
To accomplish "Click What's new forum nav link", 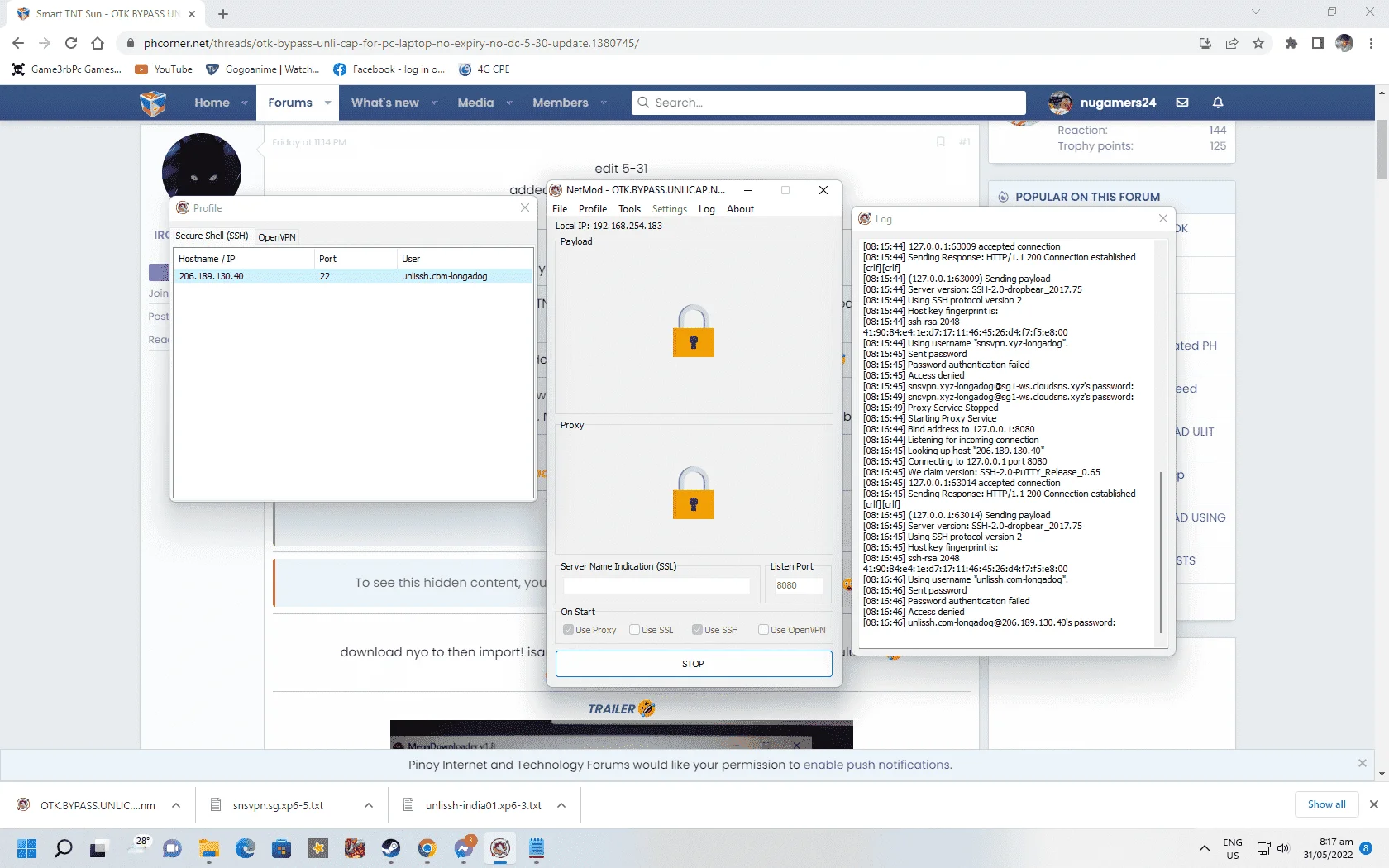I will [385, 103].
